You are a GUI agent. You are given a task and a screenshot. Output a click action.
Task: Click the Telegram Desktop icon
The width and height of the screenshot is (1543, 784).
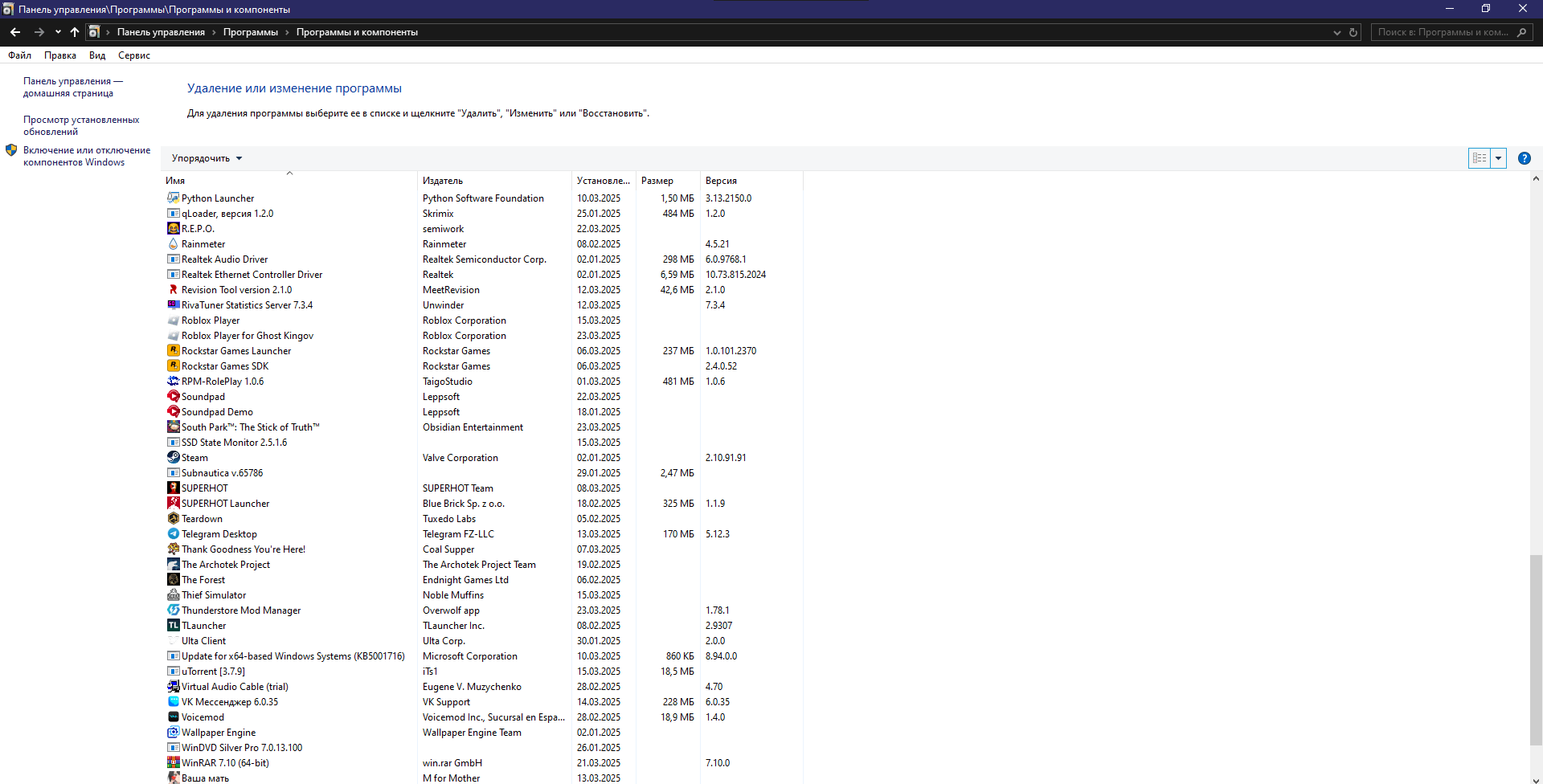click(173, 534)
